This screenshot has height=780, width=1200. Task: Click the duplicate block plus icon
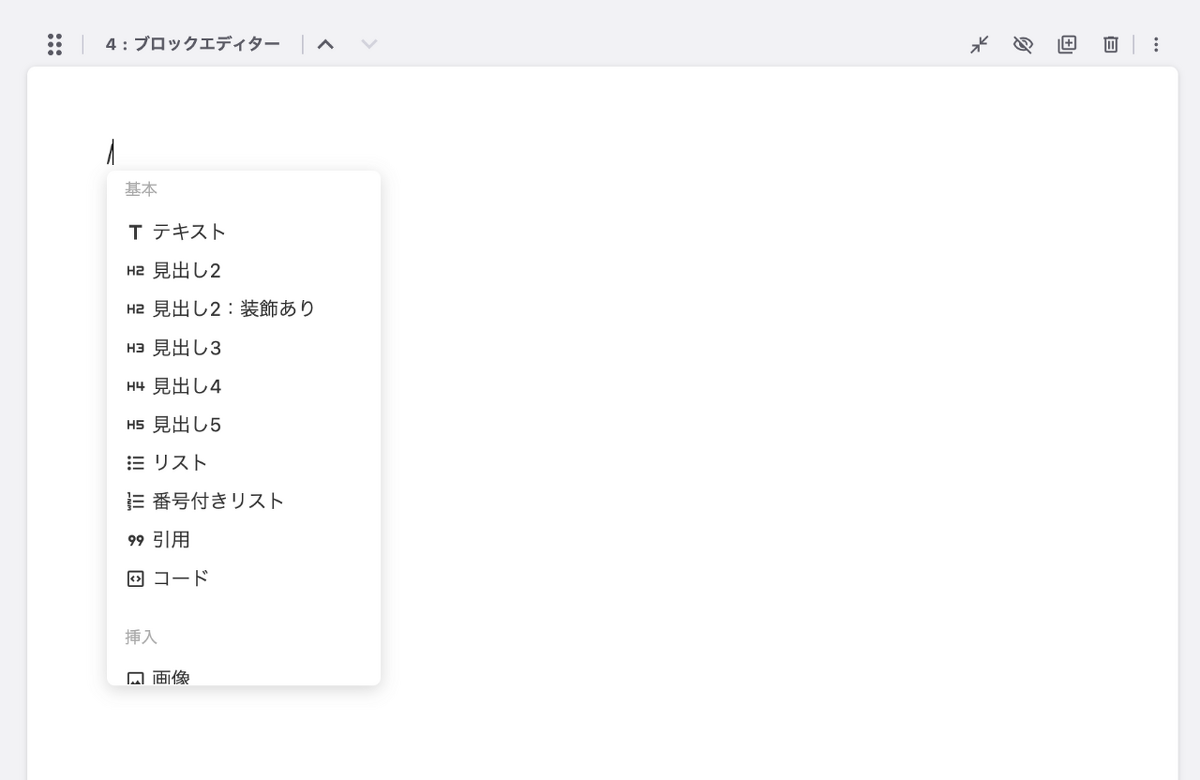[x=1066, y=44]
